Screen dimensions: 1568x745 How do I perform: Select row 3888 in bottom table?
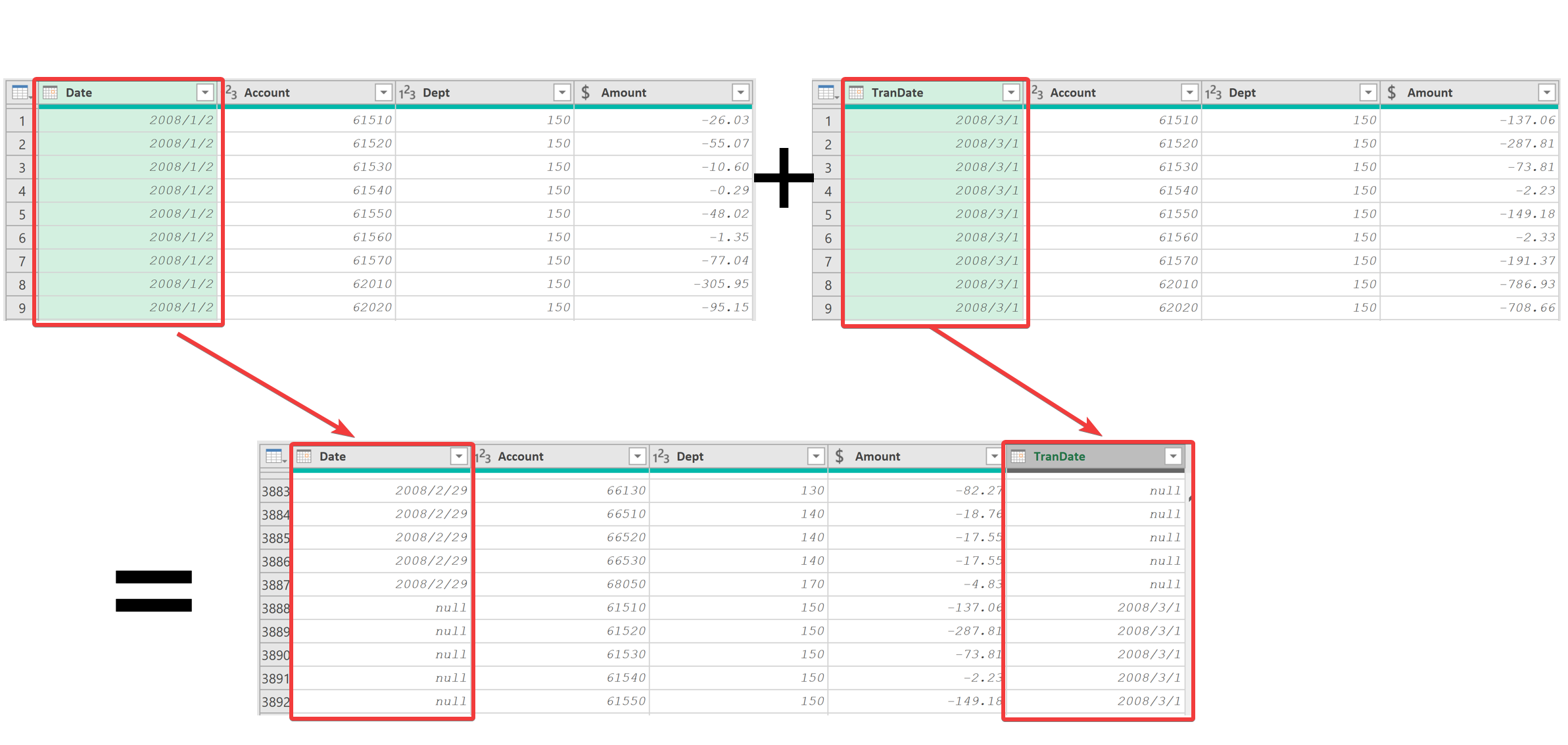click(x=275, y=608)
